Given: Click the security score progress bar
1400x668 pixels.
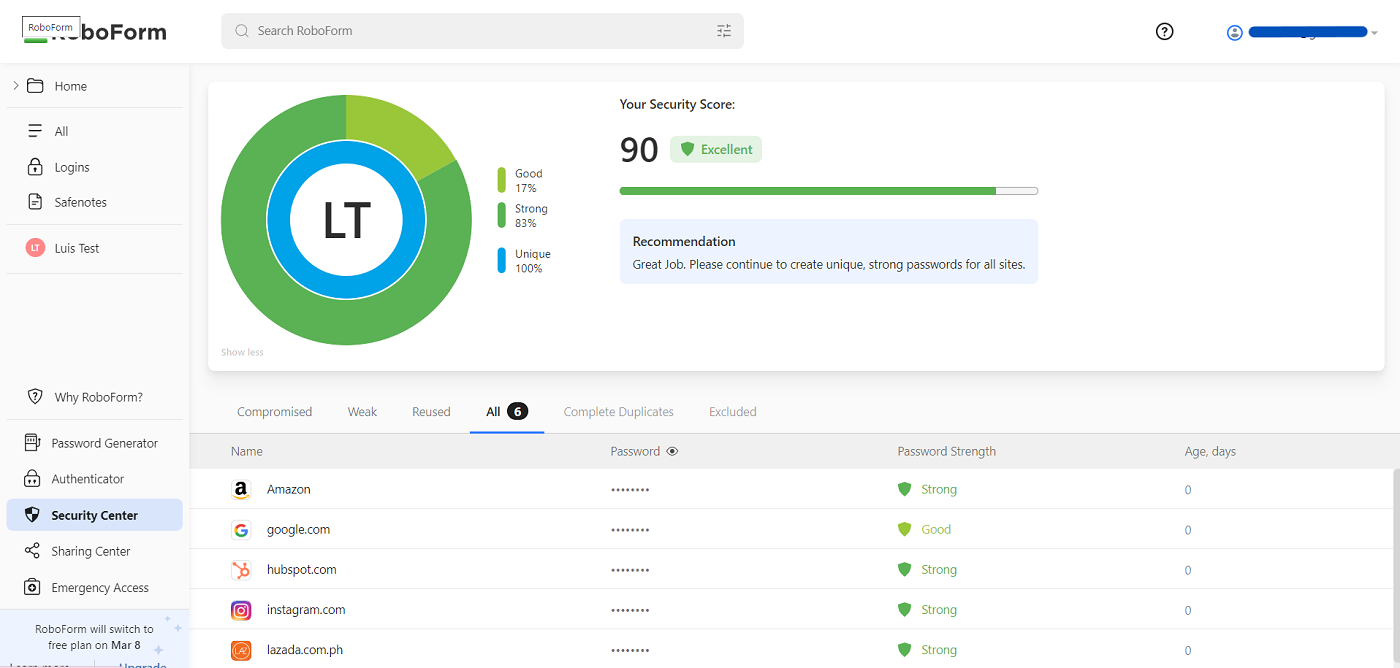Looking at the screenshot, I should click(x=828, y=191).
